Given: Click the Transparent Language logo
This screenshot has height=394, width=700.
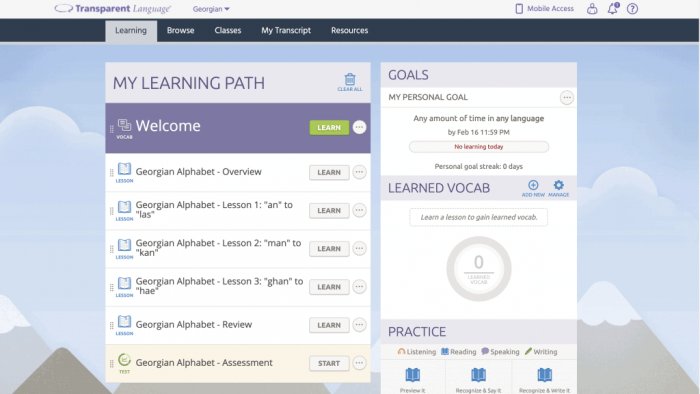Looking at the screenshot, I should point(112,8).
